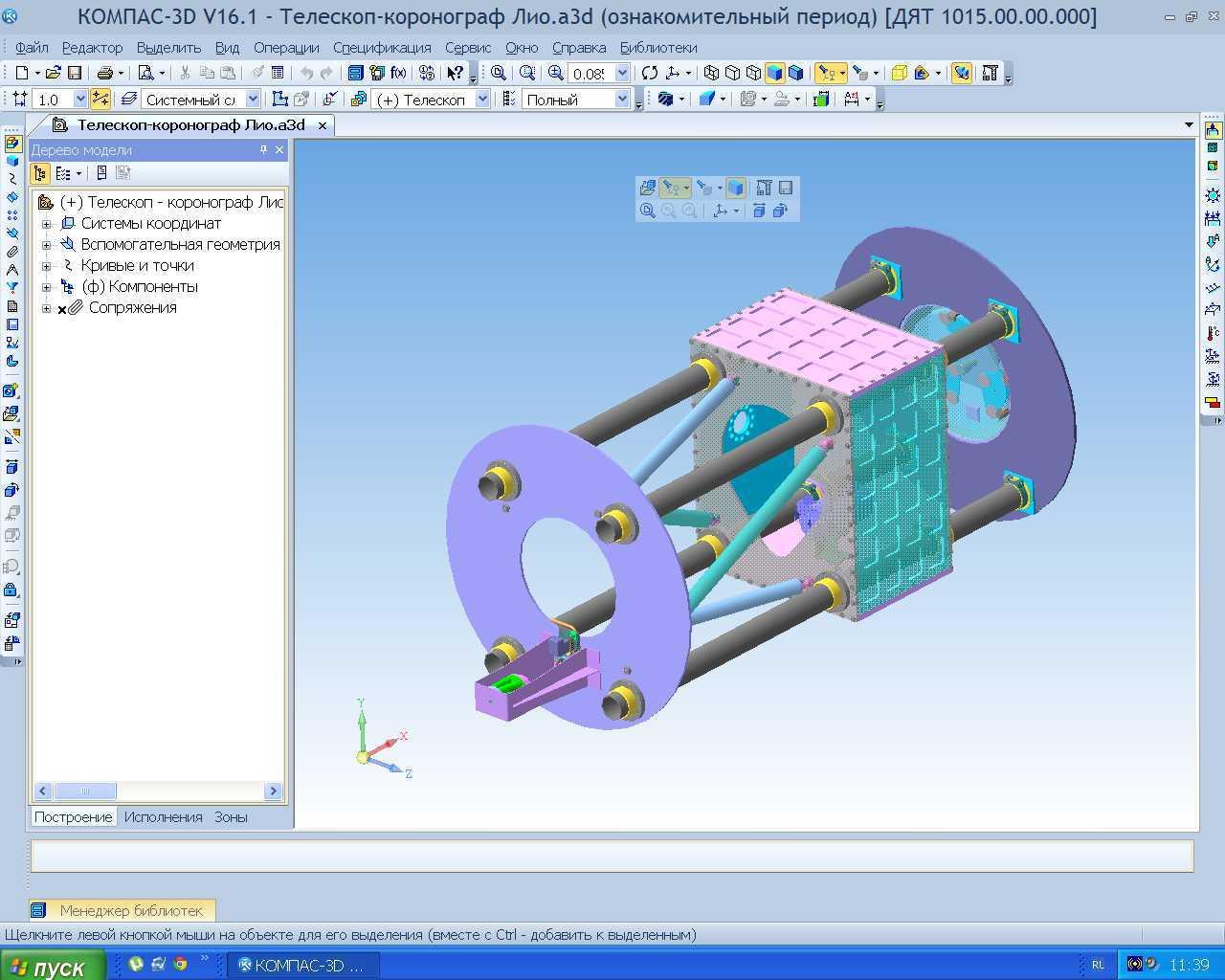Expand the Системы координат tree node
This screenshot has height=980, width=1225.
[46, 224]
